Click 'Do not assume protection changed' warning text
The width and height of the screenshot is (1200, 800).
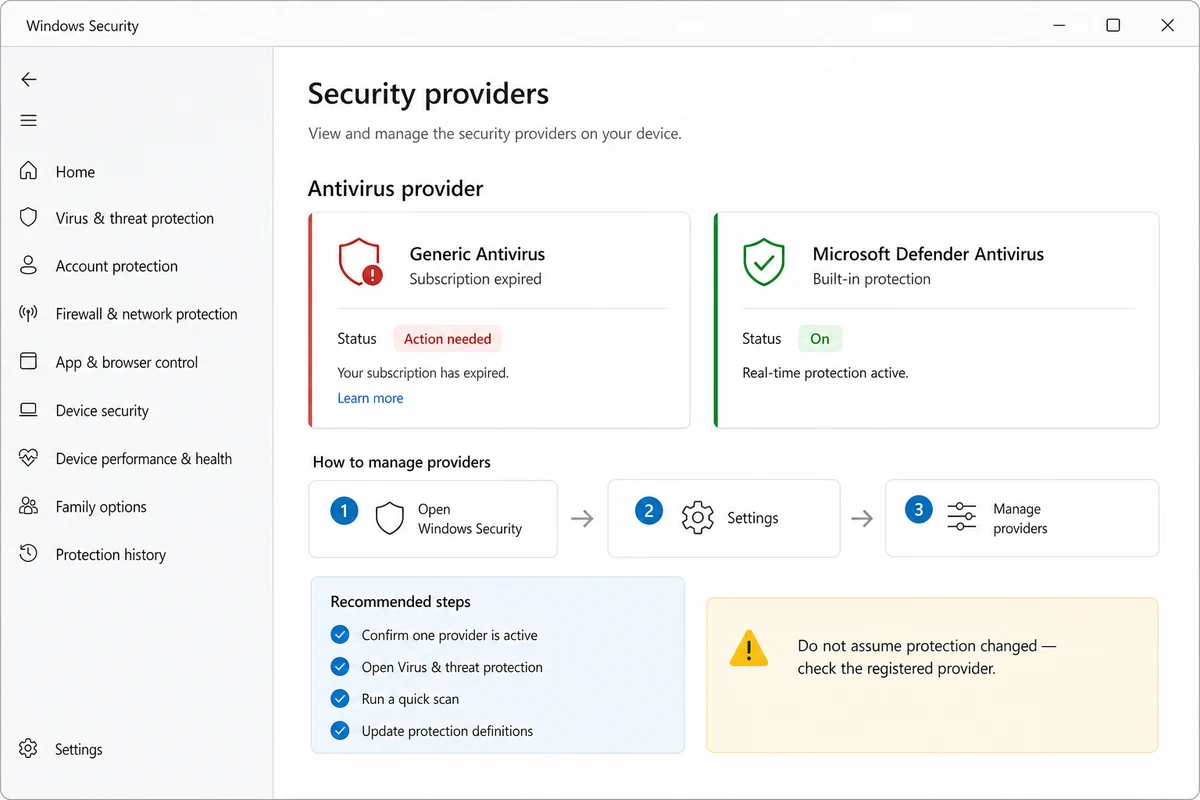coord(926,657)
